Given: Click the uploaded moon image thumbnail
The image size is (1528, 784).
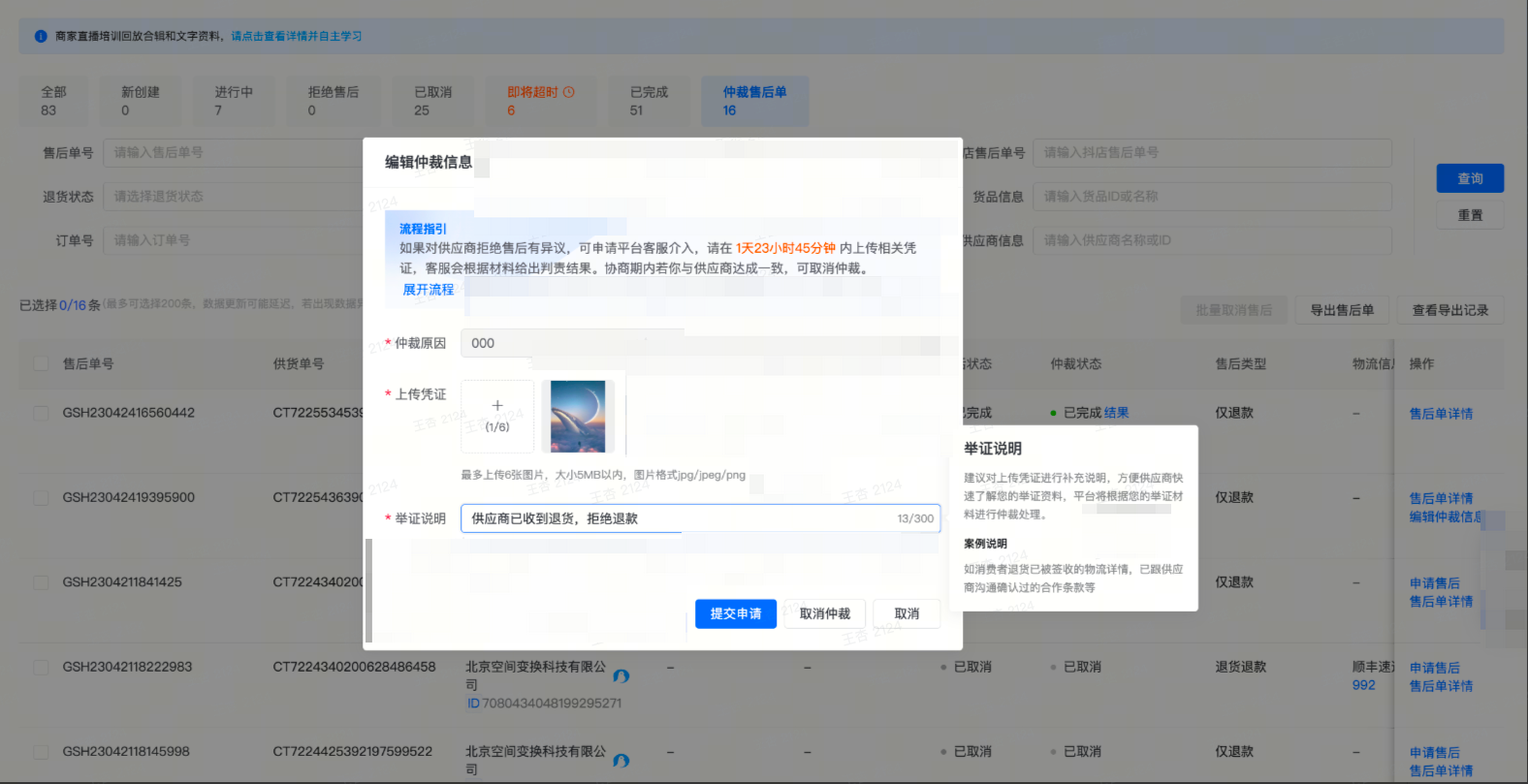Looking at the screenshot, I should (578, 417).
